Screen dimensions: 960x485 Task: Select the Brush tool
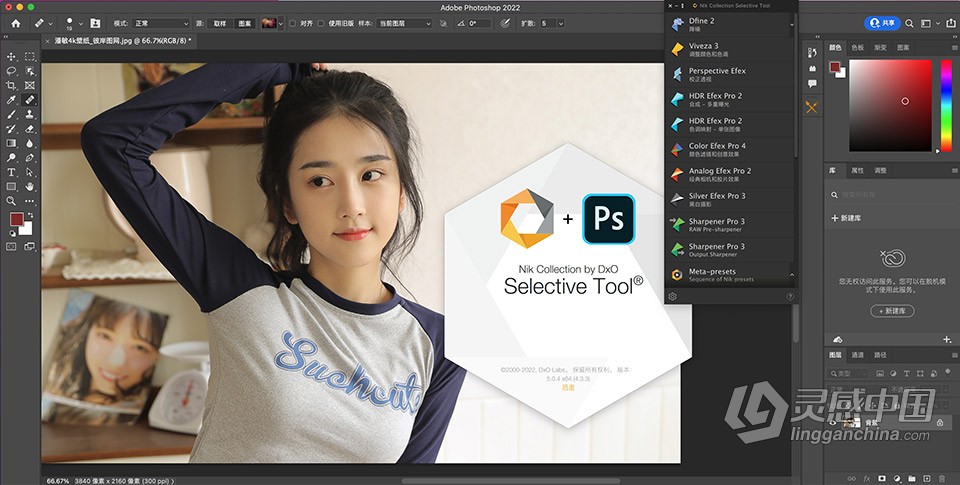[11, 115]
